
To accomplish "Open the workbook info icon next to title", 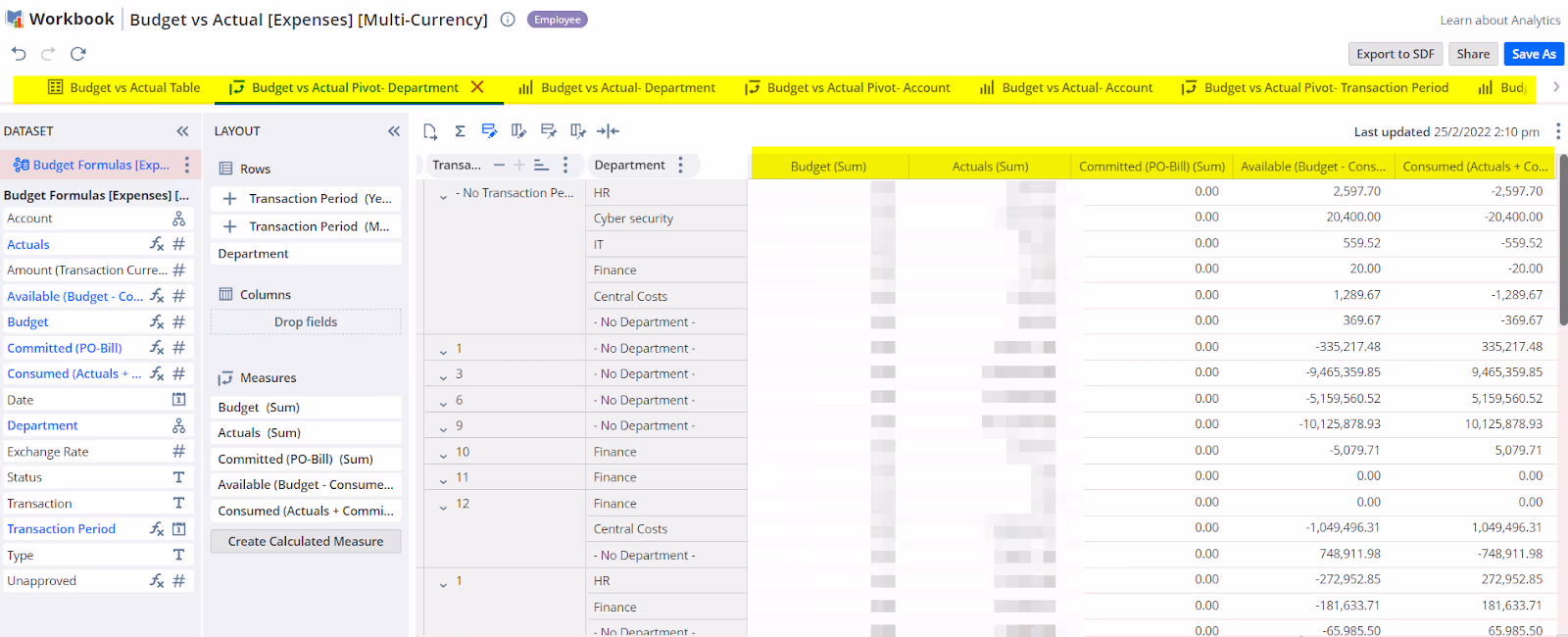I will coord(508,20).
